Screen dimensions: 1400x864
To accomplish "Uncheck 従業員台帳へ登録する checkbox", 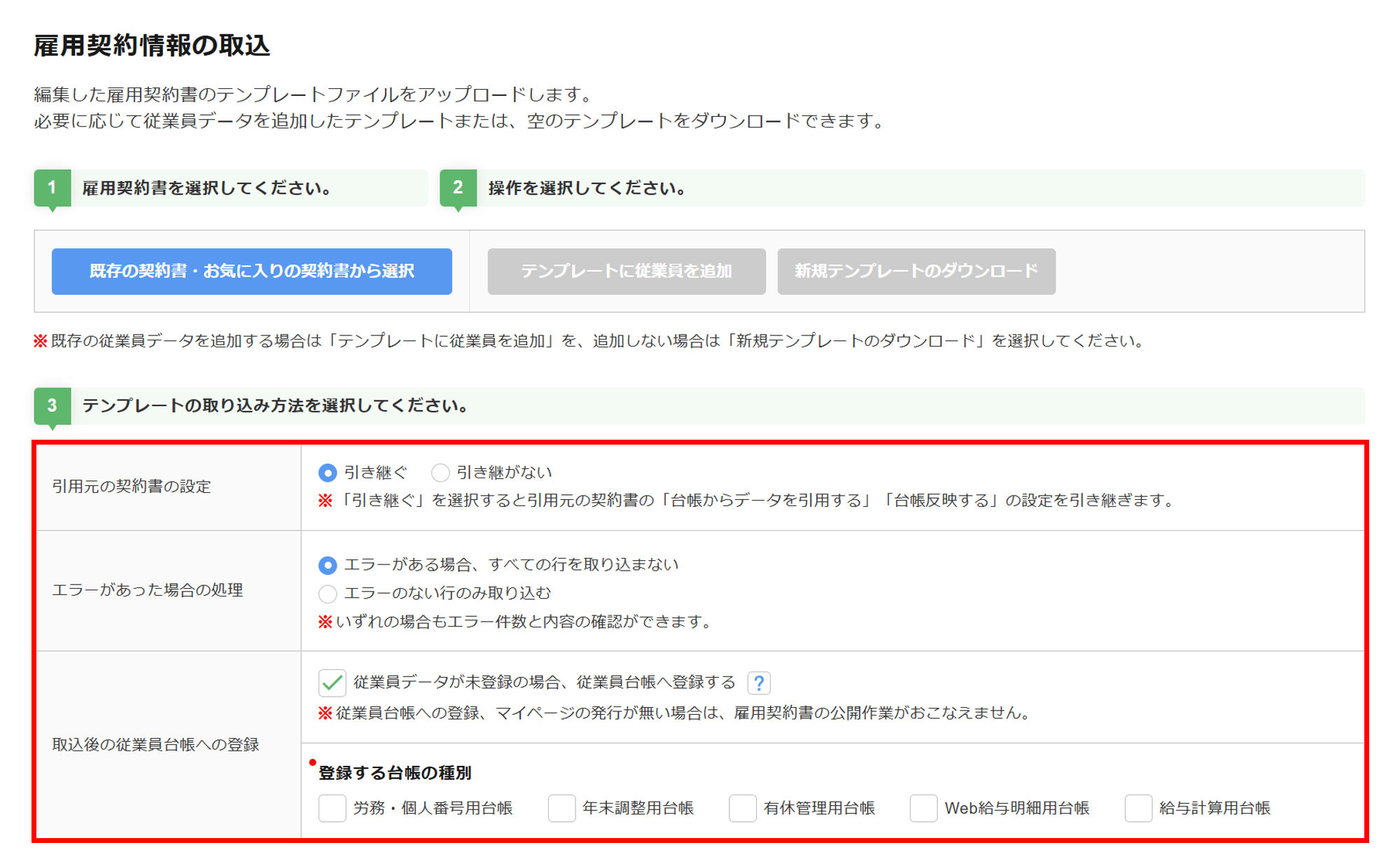I will point(332,682).
